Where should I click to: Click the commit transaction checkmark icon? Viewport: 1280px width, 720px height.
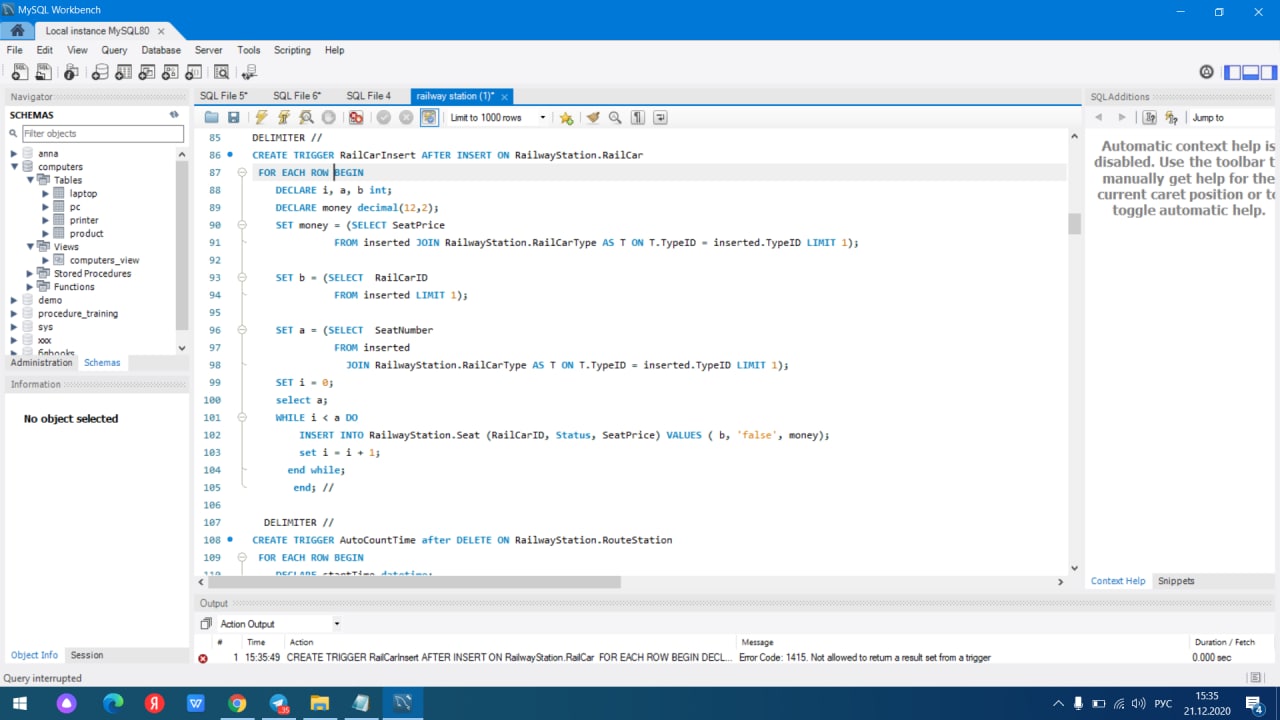(384, 118)
